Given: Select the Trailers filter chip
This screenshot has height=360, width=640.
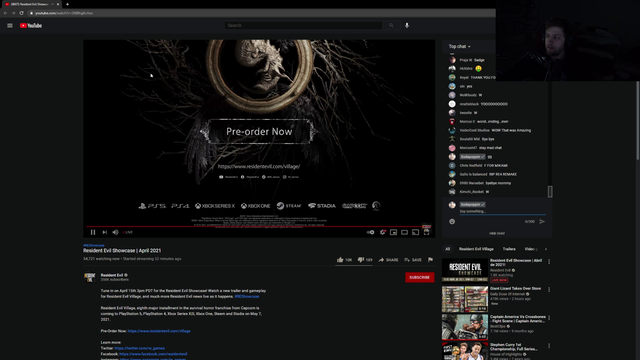Looking at the screenshot, I should [509, 249].
